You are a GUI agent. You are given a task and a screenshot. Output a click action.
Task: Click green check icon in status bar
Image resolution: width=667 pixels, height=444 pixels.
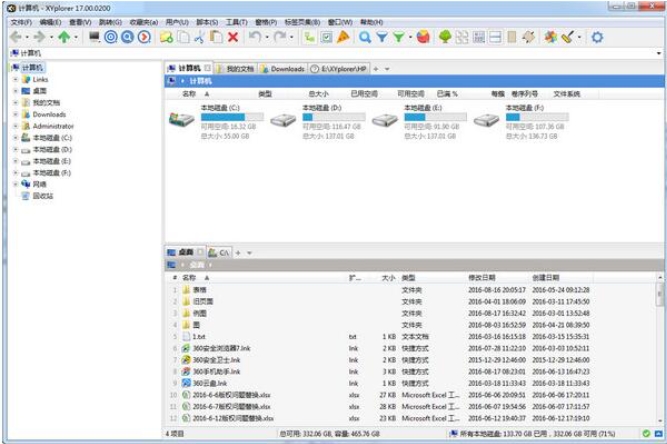pos(646,433)
